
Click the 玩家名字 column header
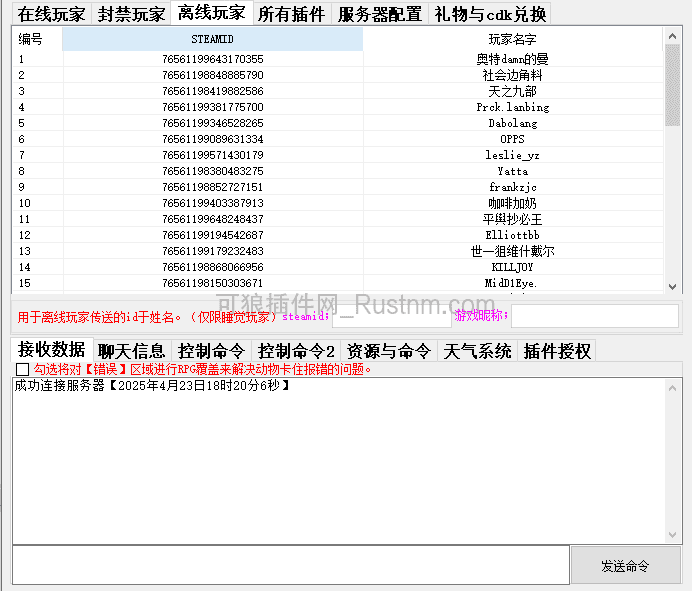512,39
